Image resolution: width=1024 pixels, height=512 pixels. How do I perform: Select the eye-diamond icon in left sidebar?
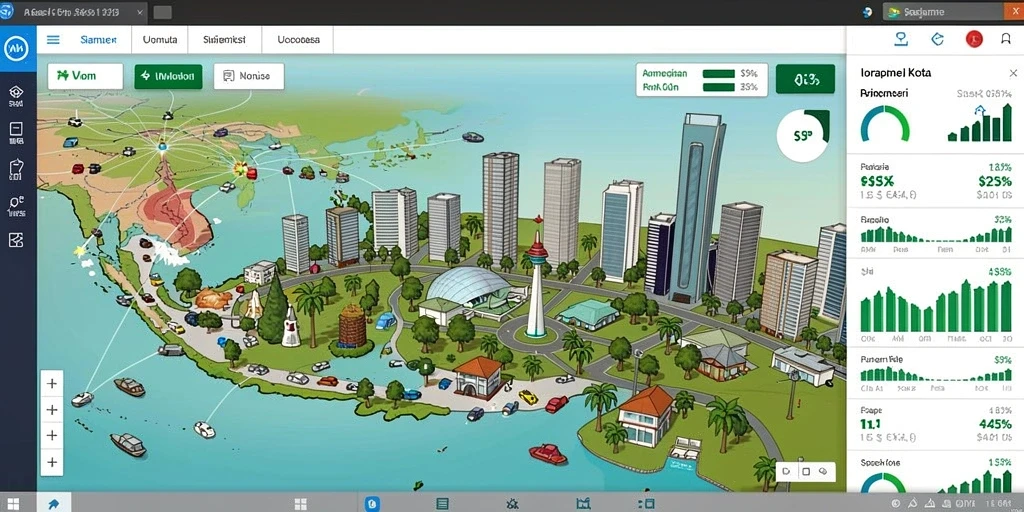pyautogui.click(x=16, y=95)
